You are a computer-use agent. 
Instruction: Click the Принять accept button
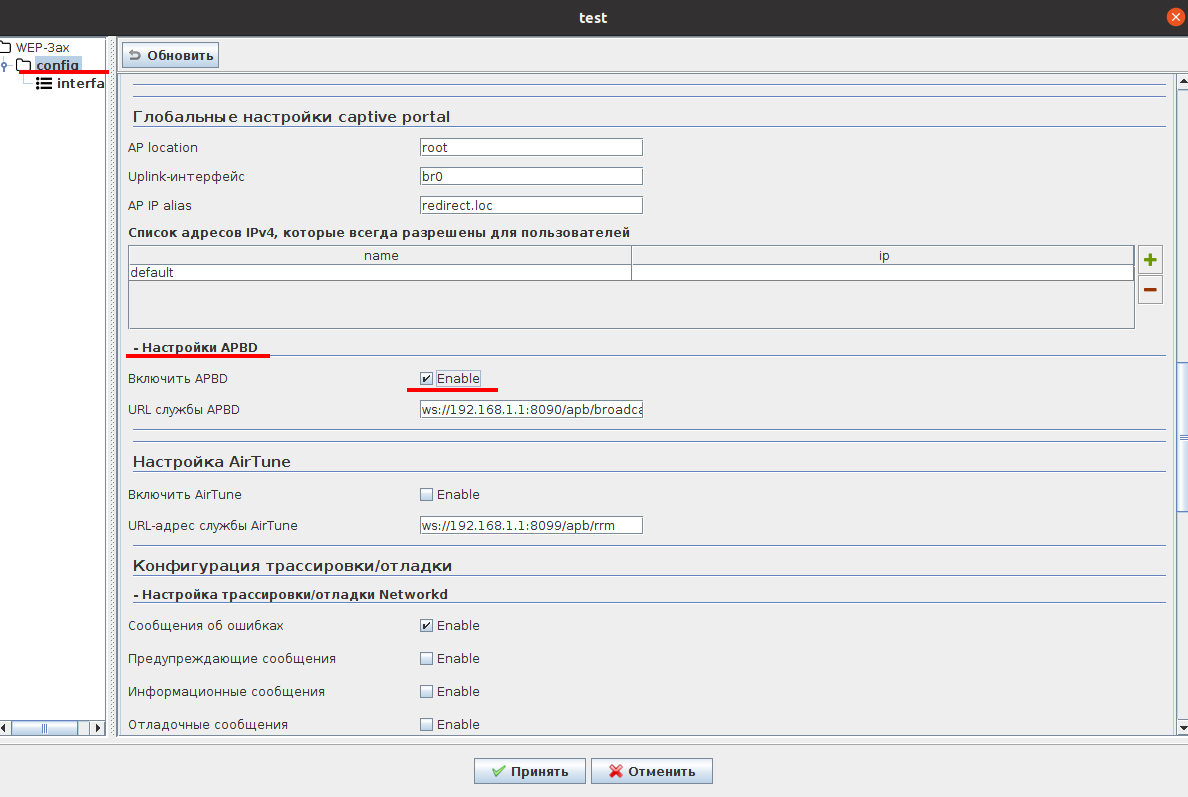528,771
